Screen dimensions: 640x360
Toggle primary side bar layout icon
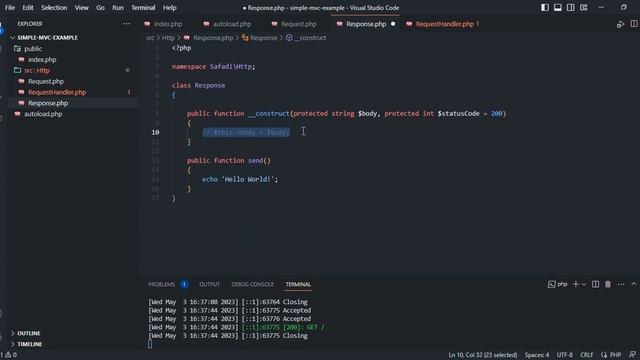tap(545, 7)
